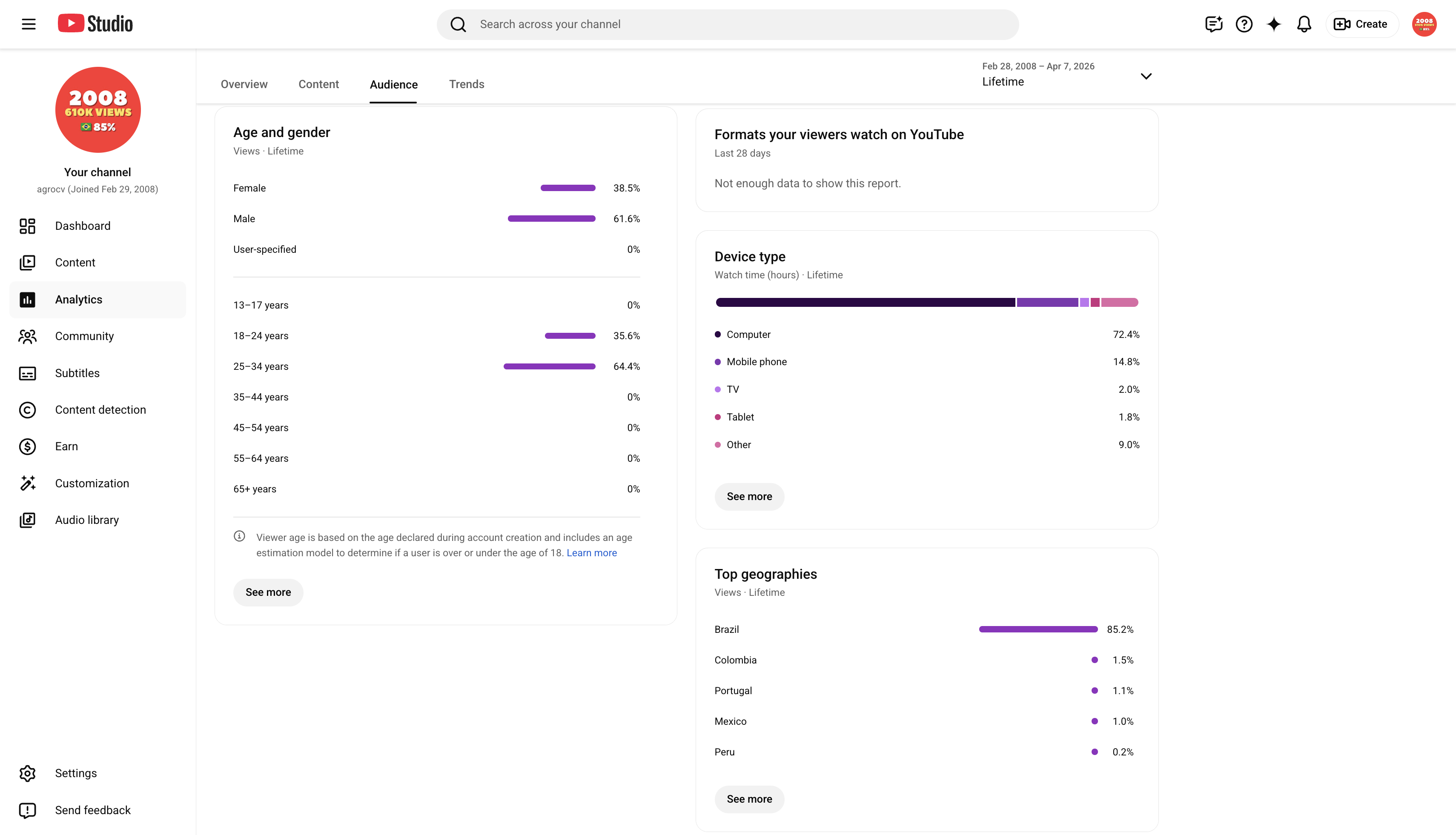Click the age info circle icon
Screen dimensions: 1456x835
(x=239, y=536)
